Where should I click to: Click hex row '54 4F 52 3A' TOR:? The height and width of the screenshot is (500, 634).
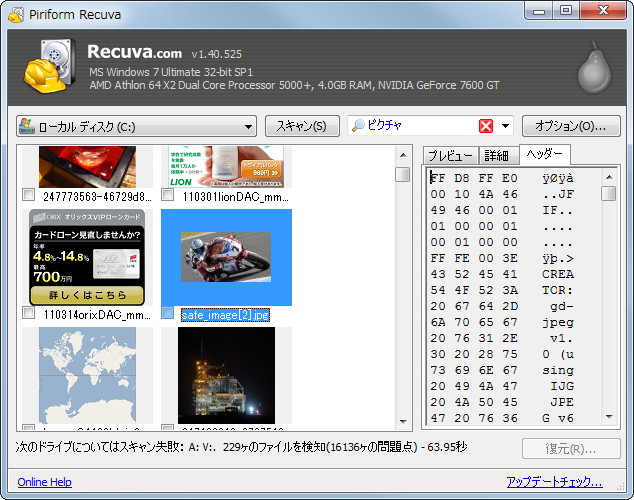501,290
